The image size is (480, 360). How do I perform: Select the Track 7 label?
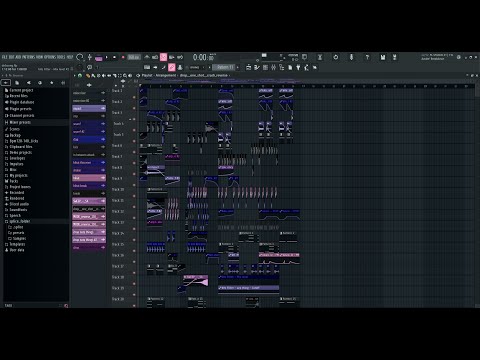117,157
